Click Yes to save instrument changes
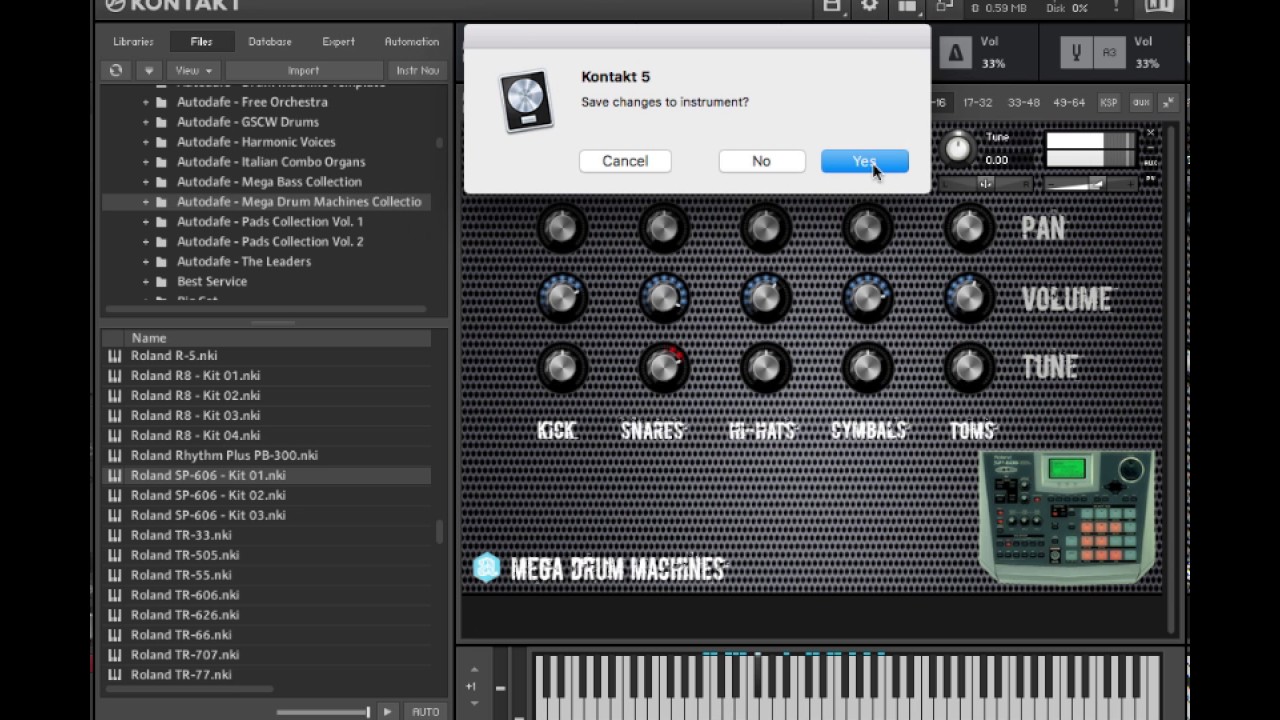 [865, 161]
